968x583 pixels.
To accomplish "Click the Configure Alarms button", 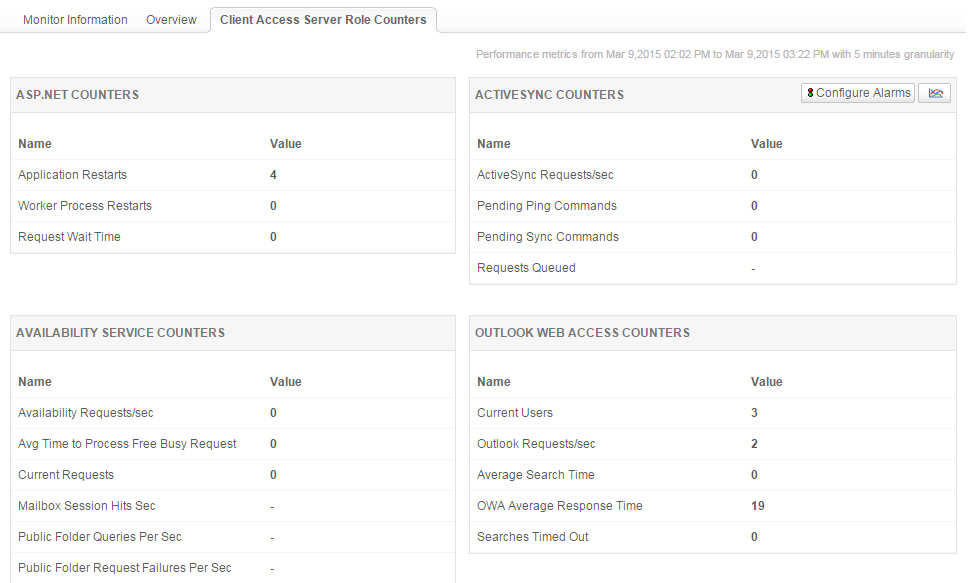I will (858, 93).
